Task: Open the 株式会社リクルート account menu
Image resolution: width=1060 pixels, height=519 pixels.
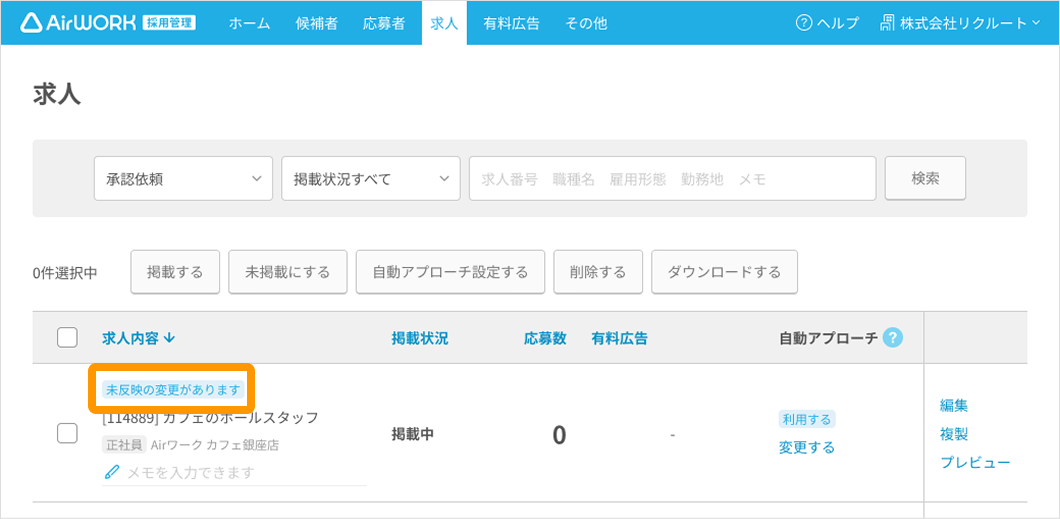Action: pos(961,23)
